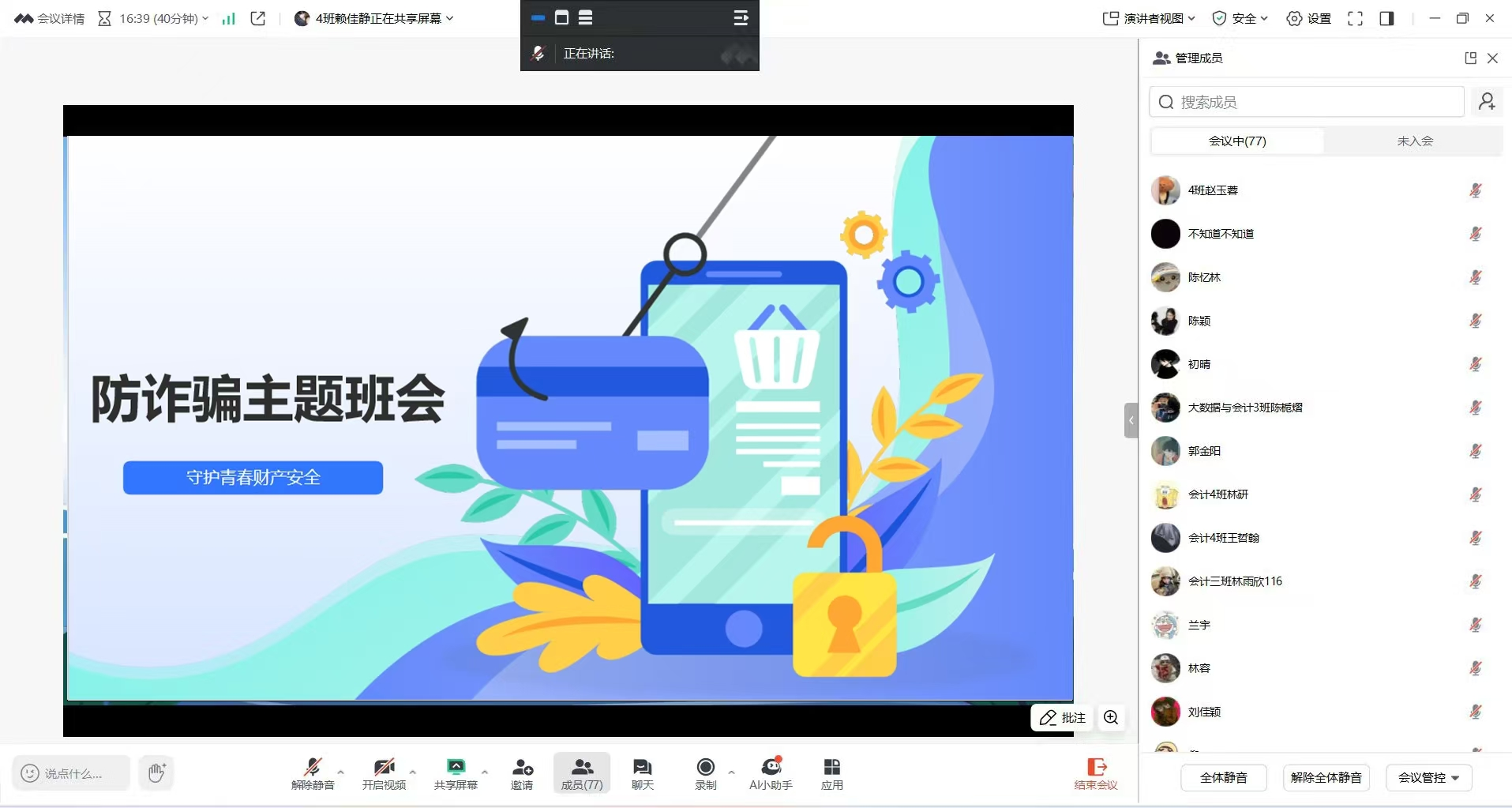Toggle mute for member 4班赵玉蓉

tap(1475, 190)
